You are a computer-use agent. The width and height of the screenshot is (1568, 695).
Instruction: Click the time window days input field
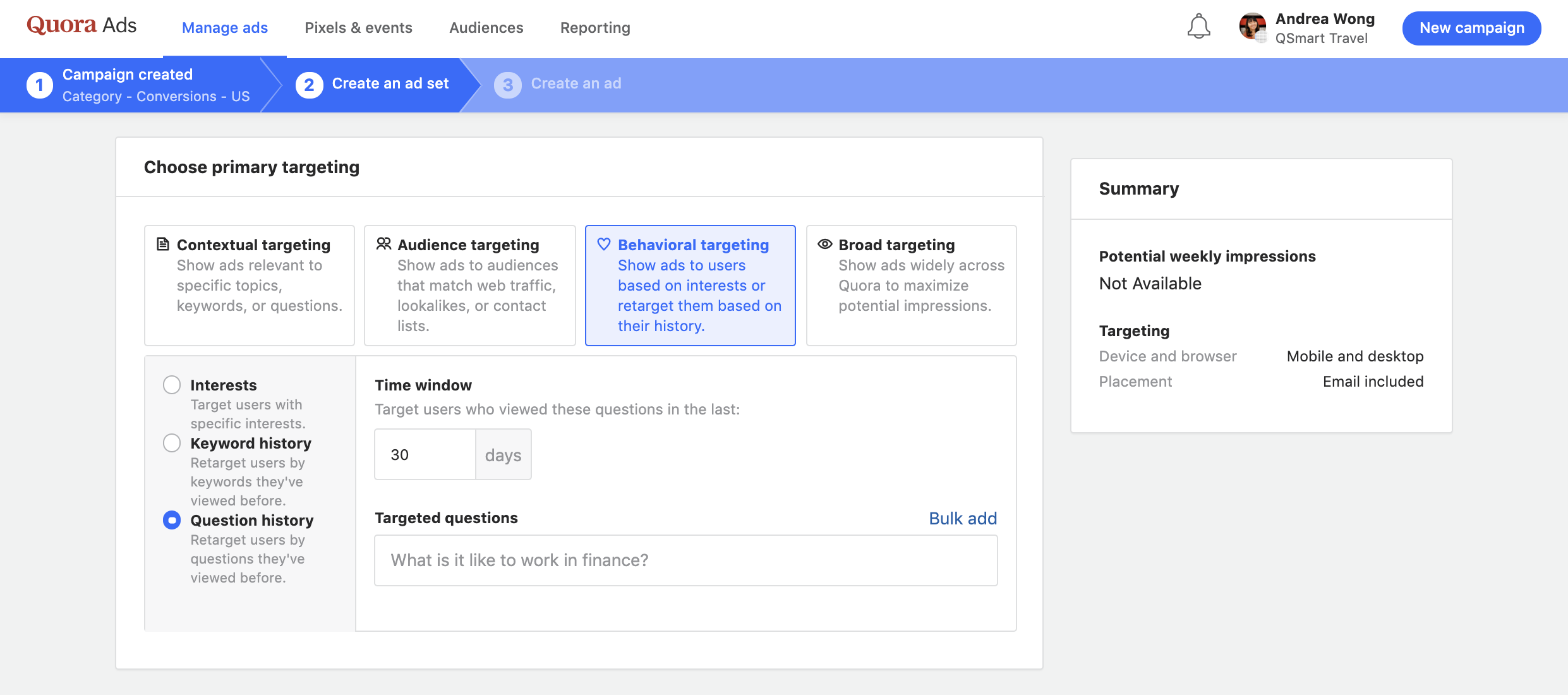tap(425, 454)
